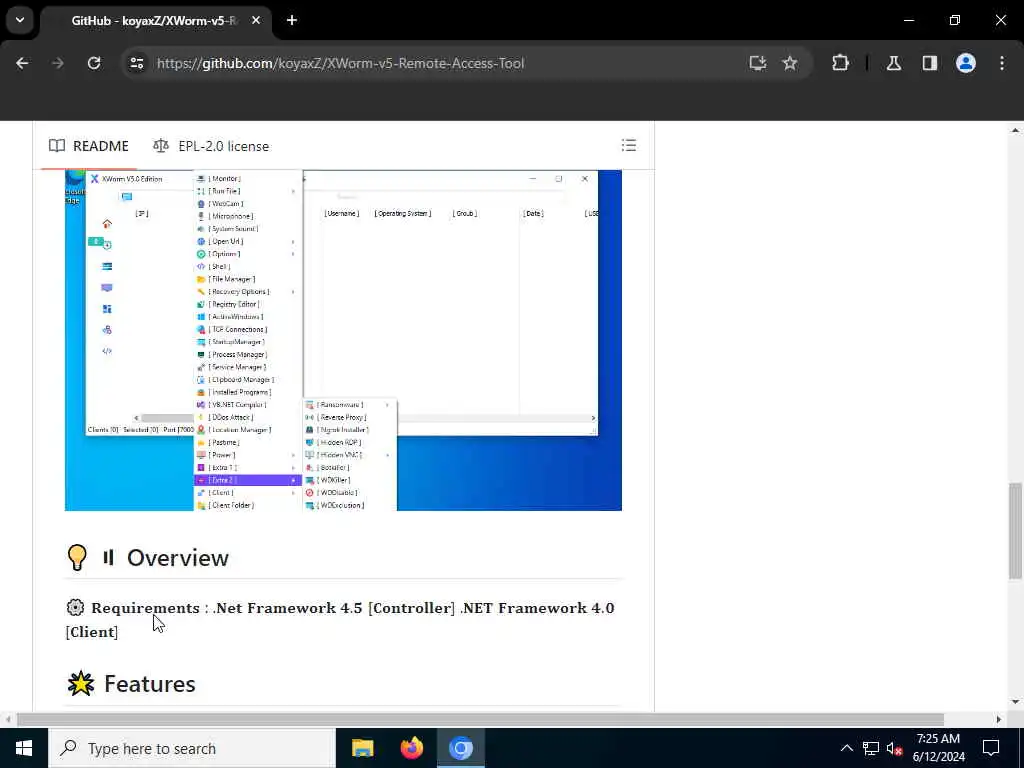The height and width of the screenshot is (768, 1024).
Task: Switch to the README tab
Action: pyautogui.click(x=89, y=146)
